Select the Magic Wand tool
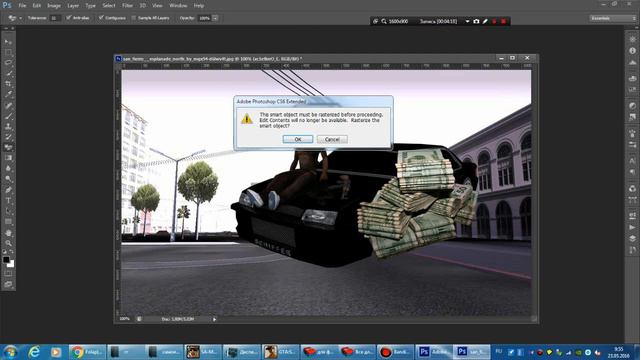Viewport: 640px width, 360px height. [8, 73]
